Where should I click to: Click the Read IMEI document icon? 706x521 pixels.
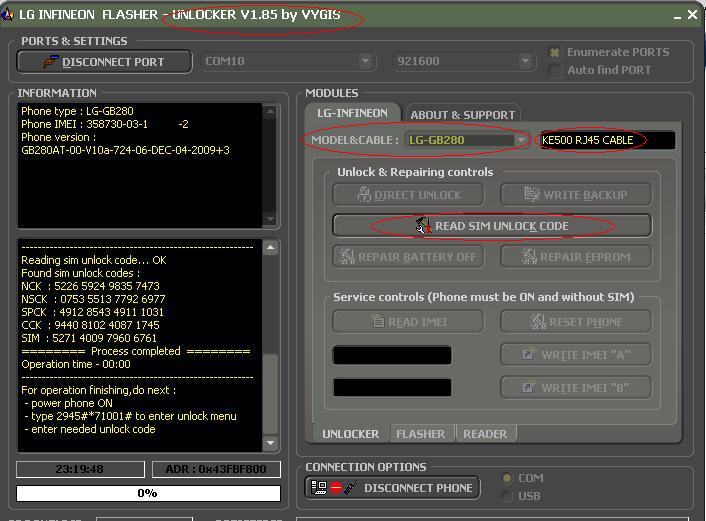(x=378, y=321)
